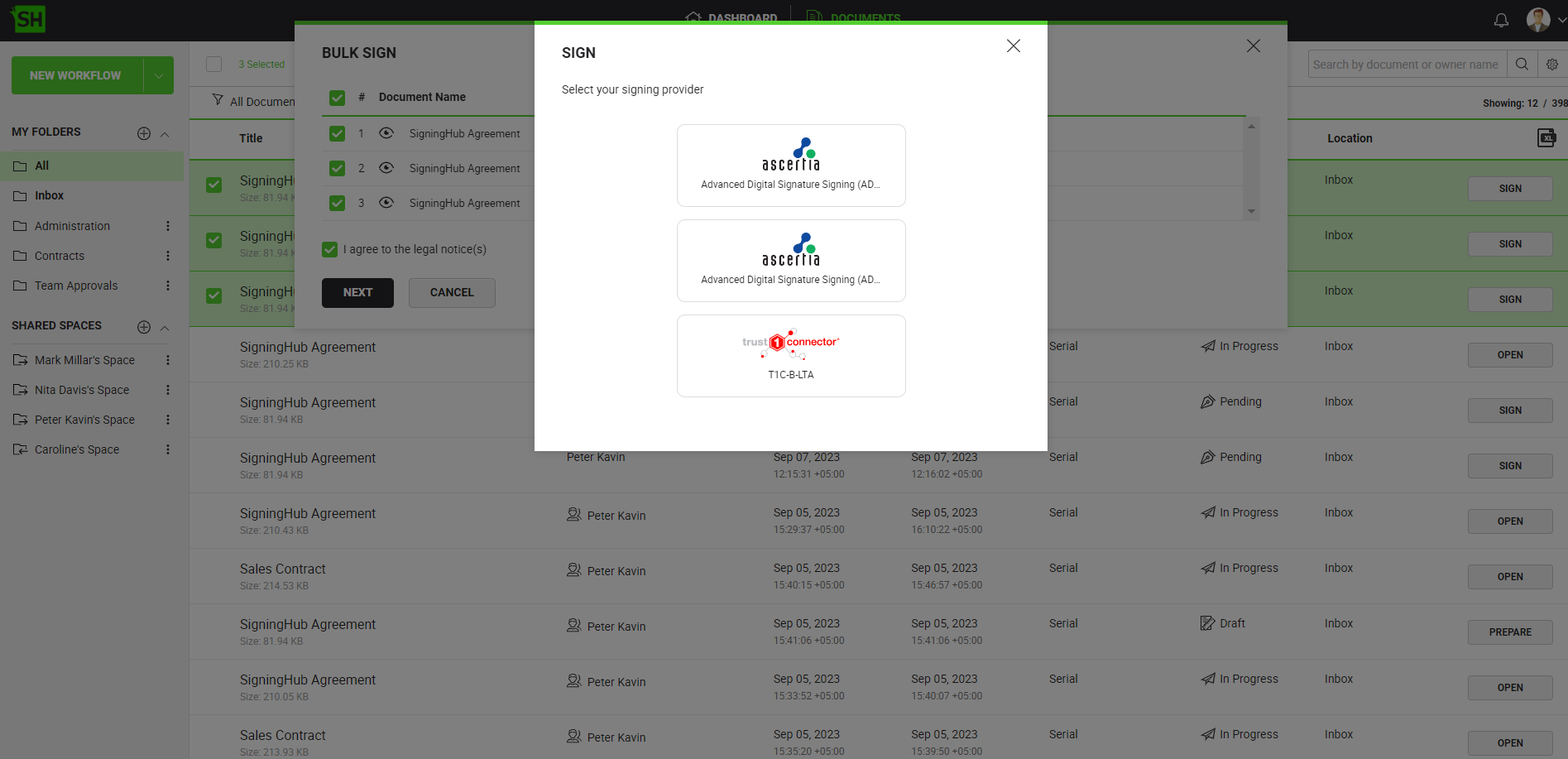Image resolution: width=1568 pixels, height=759 pixels.
Task: Open Mark Millar's Space
Action: click(84, 360)
